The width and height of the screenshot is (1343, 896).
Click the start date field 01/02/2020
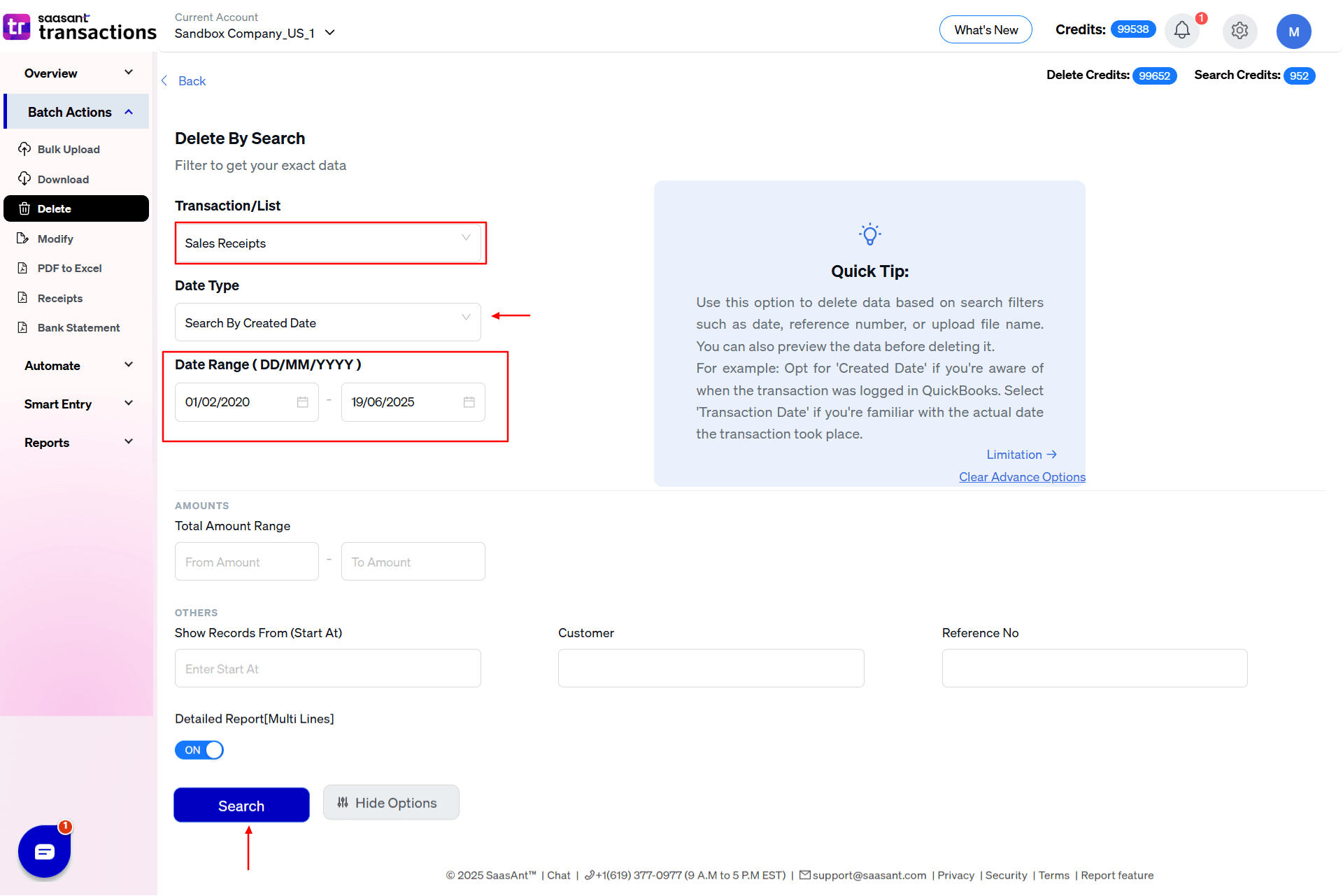point(247,402)
